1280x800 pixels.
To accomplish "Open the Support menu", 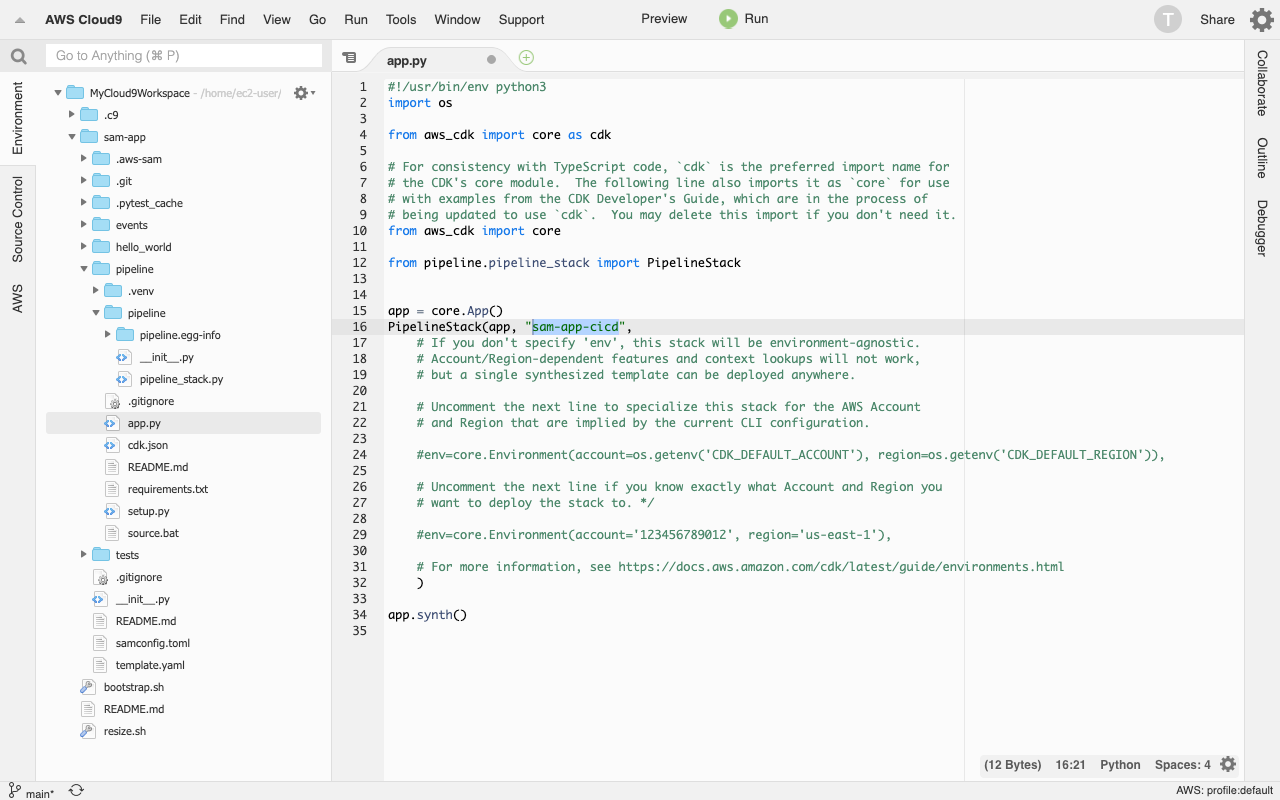I will [x=521, y=19].
